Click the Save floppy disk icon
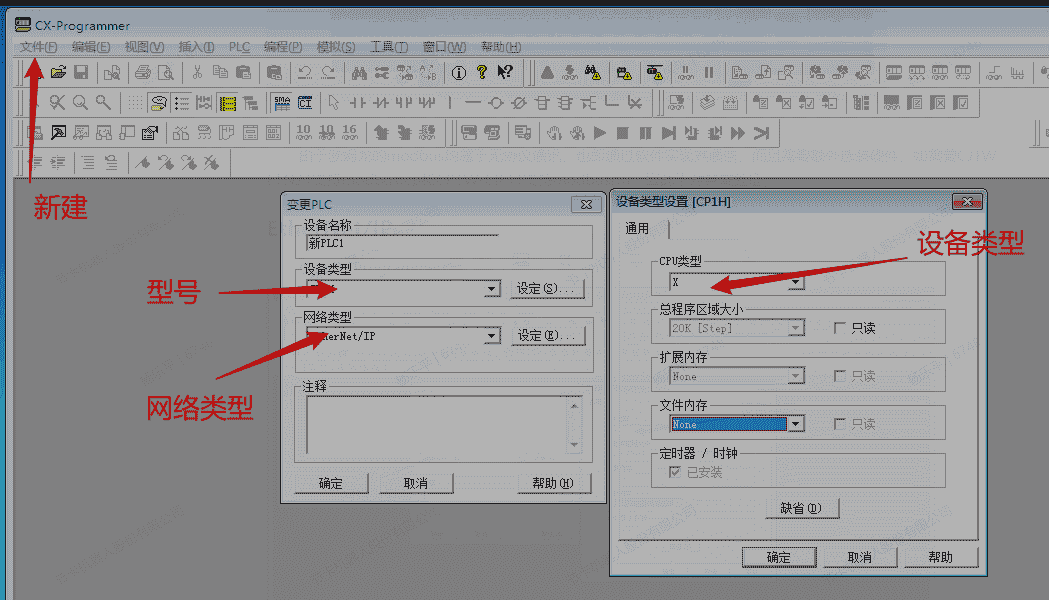Screen dimensions: 1049x600 click(x=81, y=72)
